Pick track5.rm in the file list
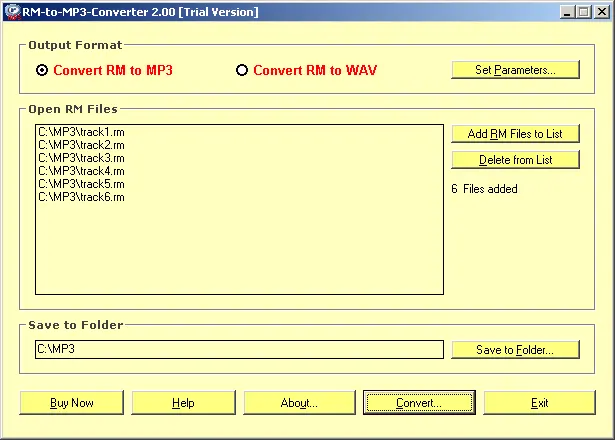Screen dimensions: 615x440 (81, 184)
